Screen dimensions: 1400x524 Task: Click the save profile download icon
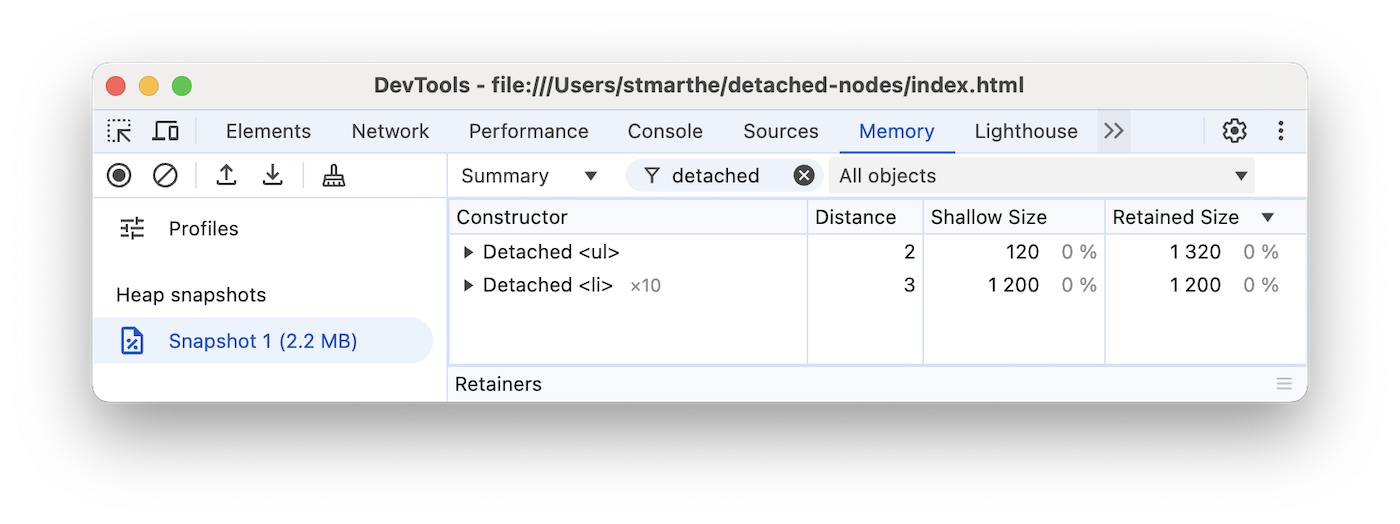(272, 176)
